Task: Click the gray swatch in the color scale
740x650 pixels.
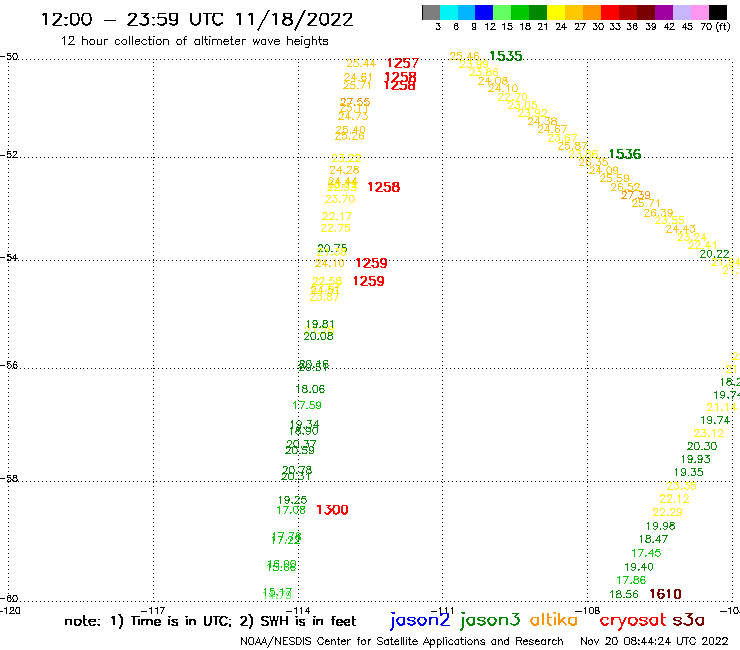Action: pos(431,12)
